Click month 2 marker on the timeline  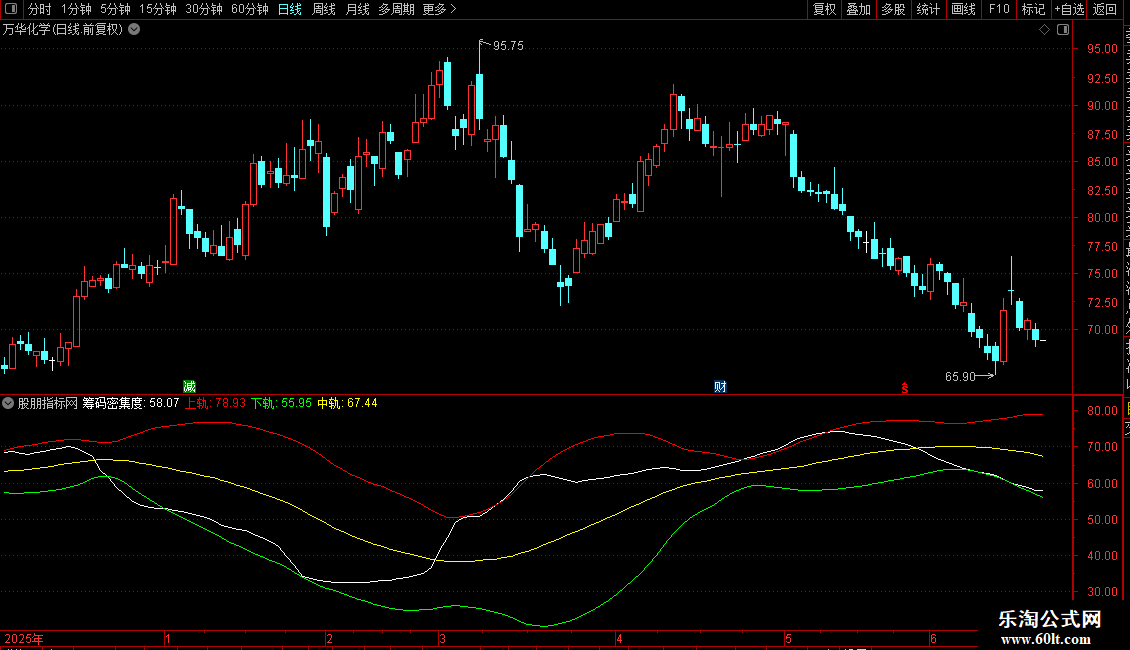click(329, 638)
